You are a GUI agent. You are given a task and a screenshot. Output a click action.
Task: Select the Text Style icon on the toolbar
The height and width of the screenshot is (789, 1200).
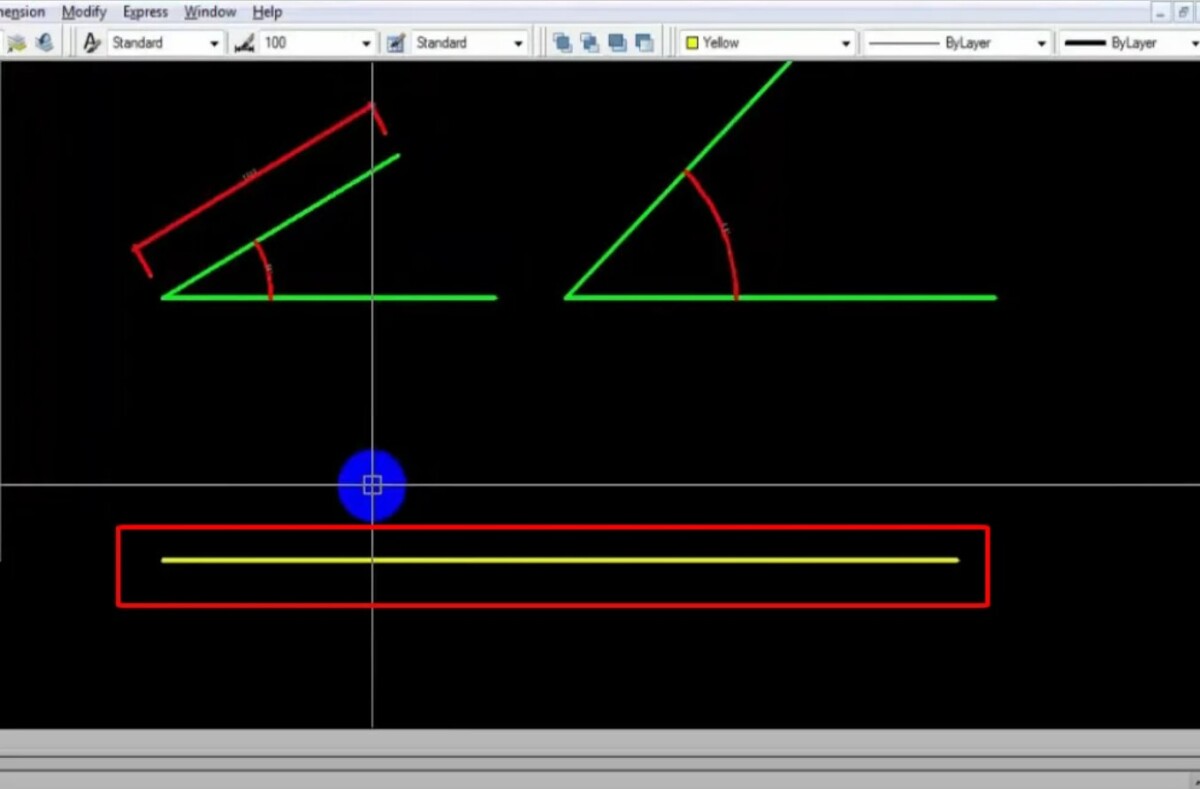pyautogui.click(x=89, y=43)
